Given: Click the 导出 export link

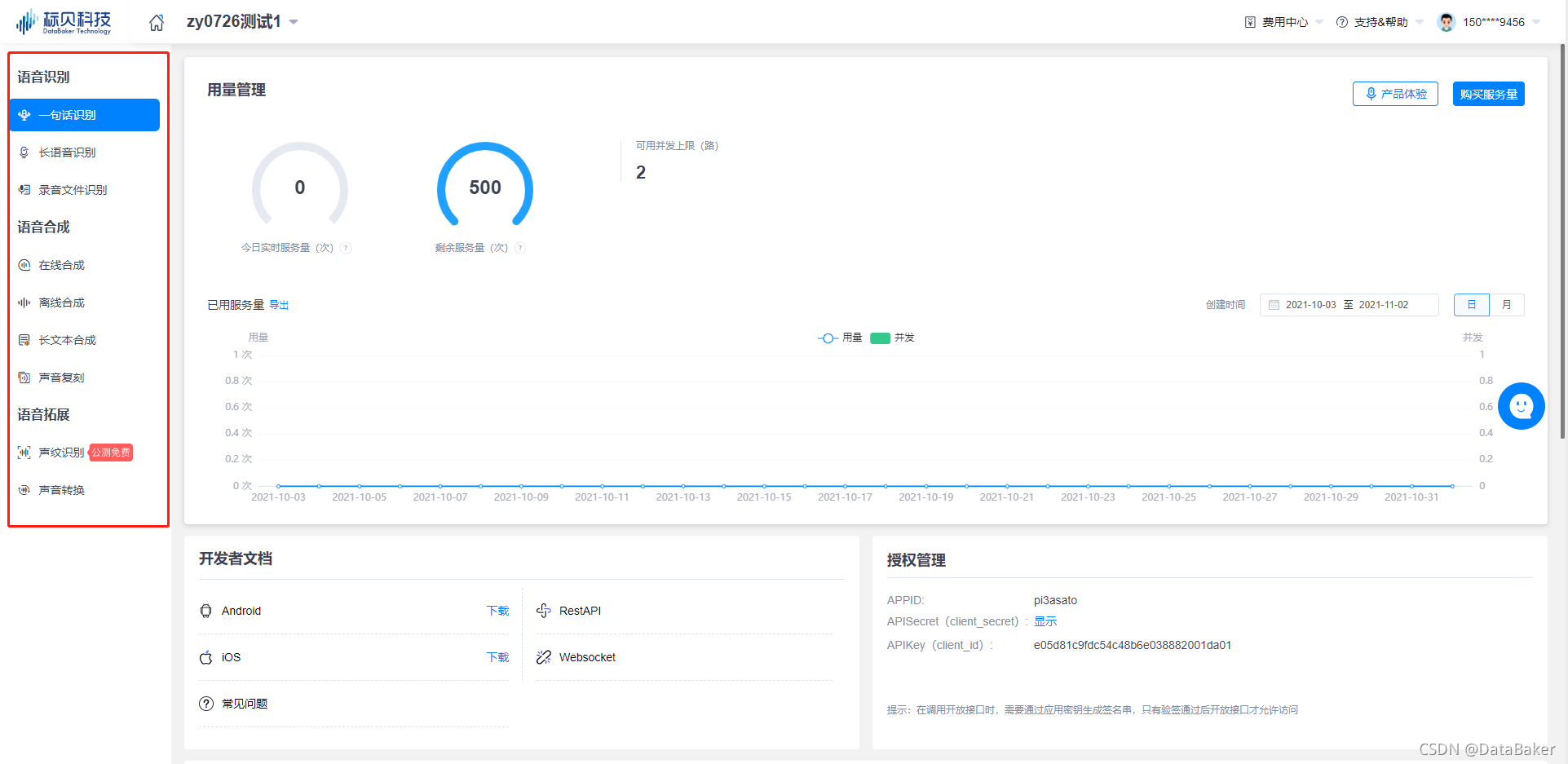Looking at the screenshot, I should click(x=279, y=305).
